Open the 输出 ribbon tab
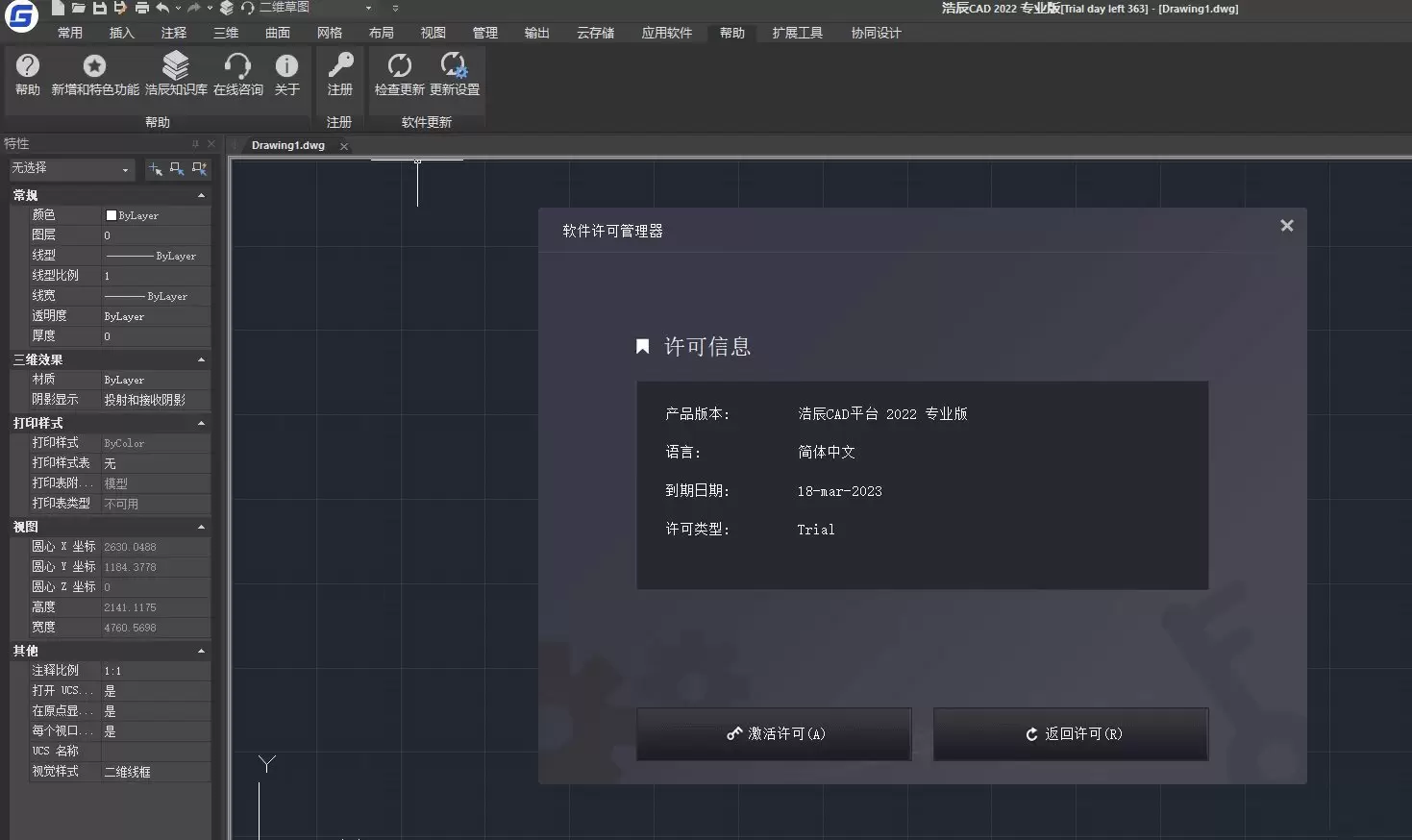The width and height of the screenshot is (1412, 840). point(536,33)
